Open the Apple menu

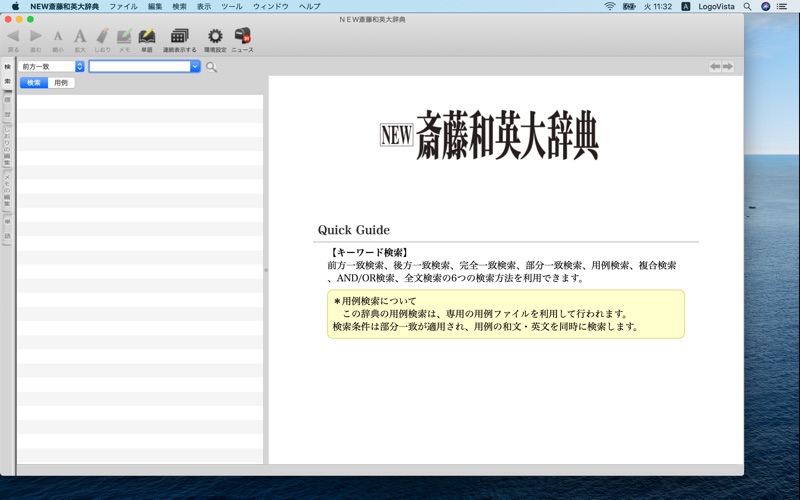click(15, 6)
